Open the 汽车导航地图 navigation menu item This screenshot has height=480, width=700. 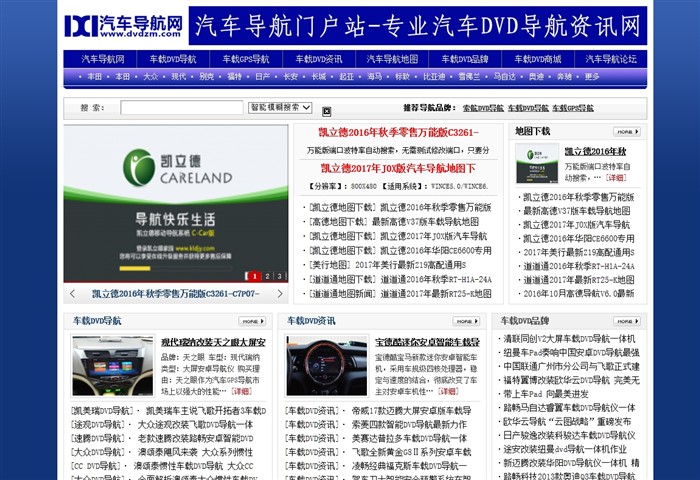[x=392, y=59]
